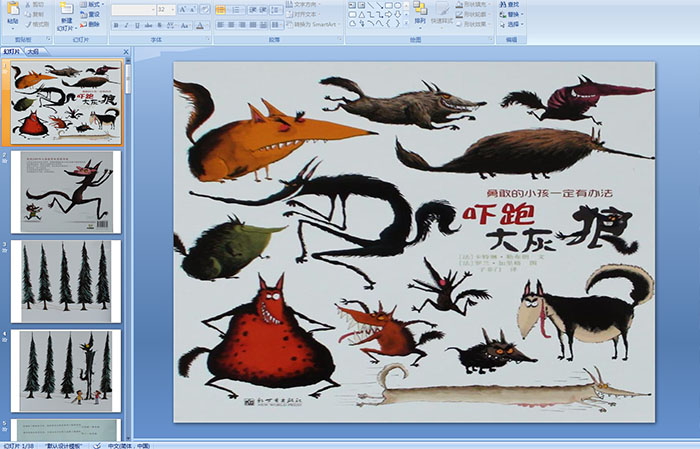The image size is (700, 449).
Task: Open the Arrange (排列) dropdown
Action: tap(420, 16)
